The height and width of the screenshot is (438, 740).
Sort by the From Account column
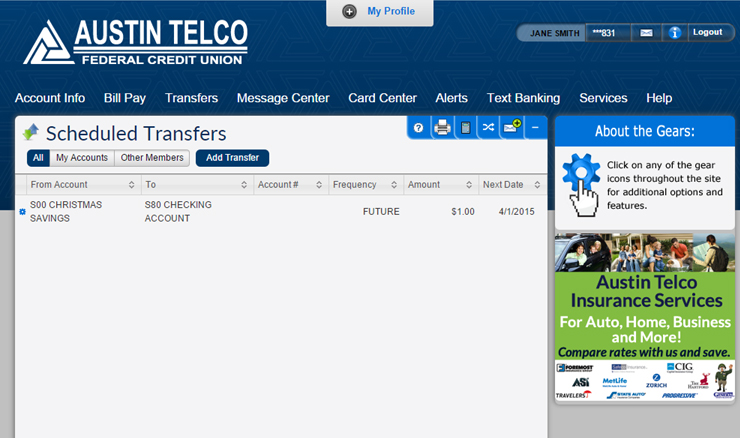tap(83, 185)
